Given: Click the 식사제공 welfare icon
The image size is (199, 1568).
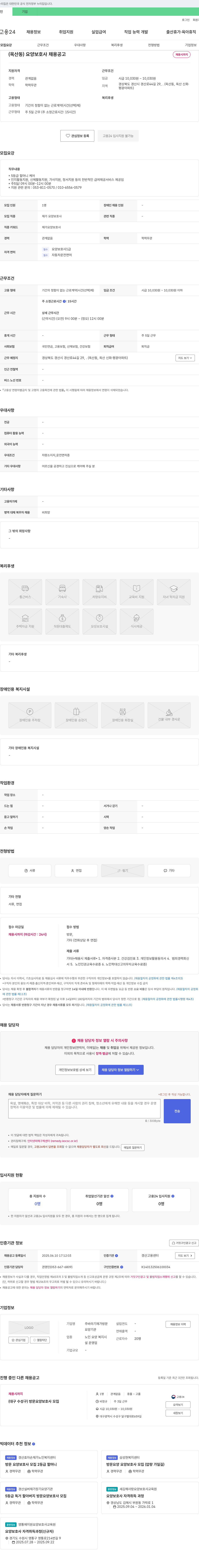Looking at the screenshot, I should (136, 621).
